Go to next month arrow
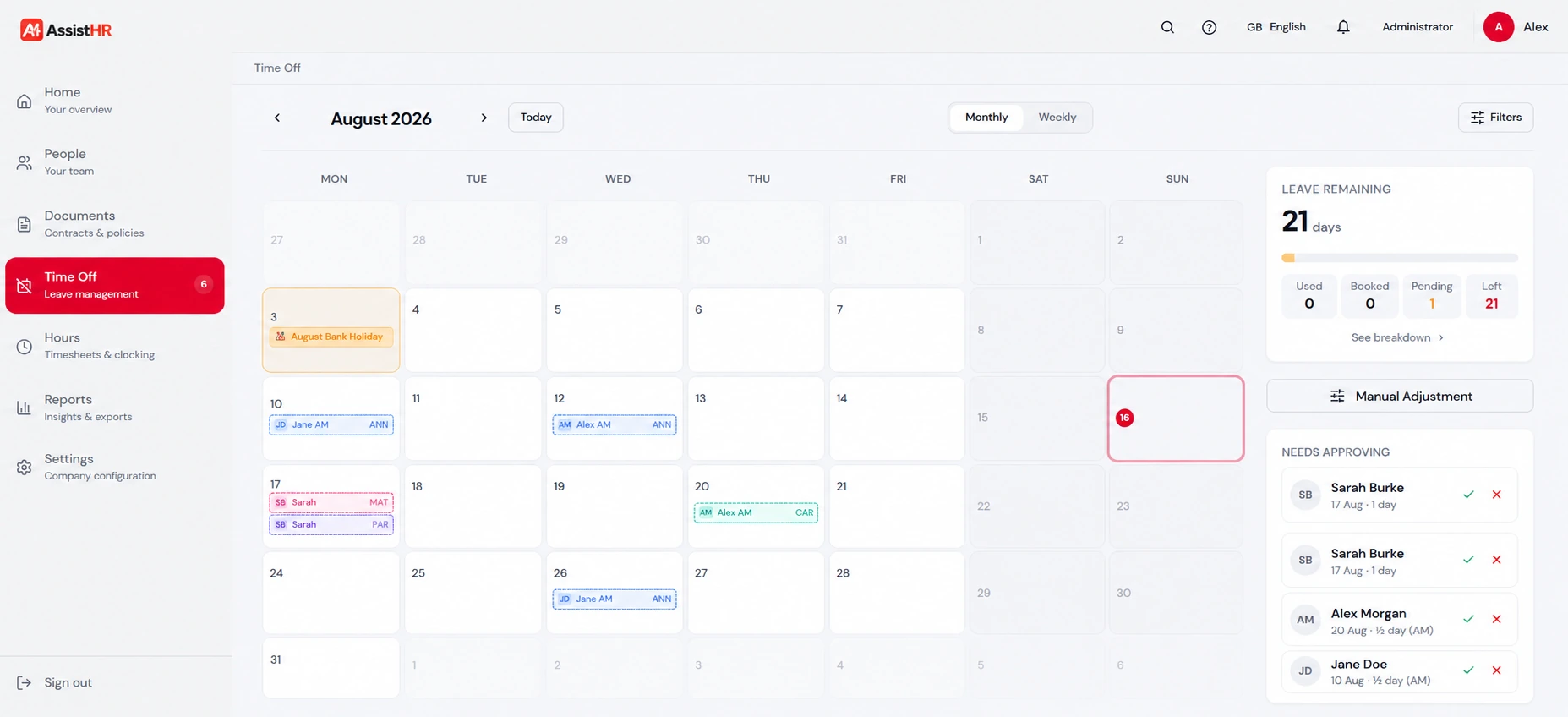The width and height of the screenshot is (1568, 717). (x=484, y=118)
